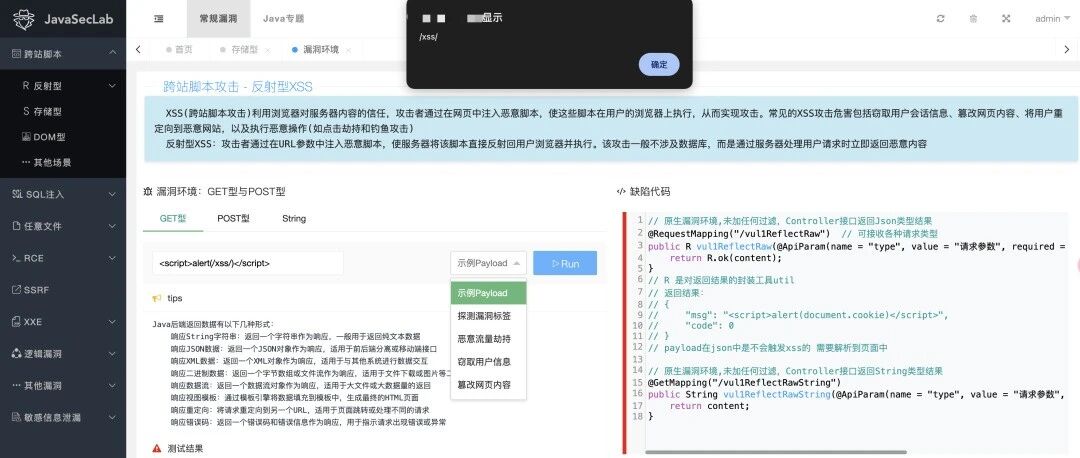Choose 窃取用户信息 from payload list
The width and height of the screenshot is (1080, 458).
[484, 362]
